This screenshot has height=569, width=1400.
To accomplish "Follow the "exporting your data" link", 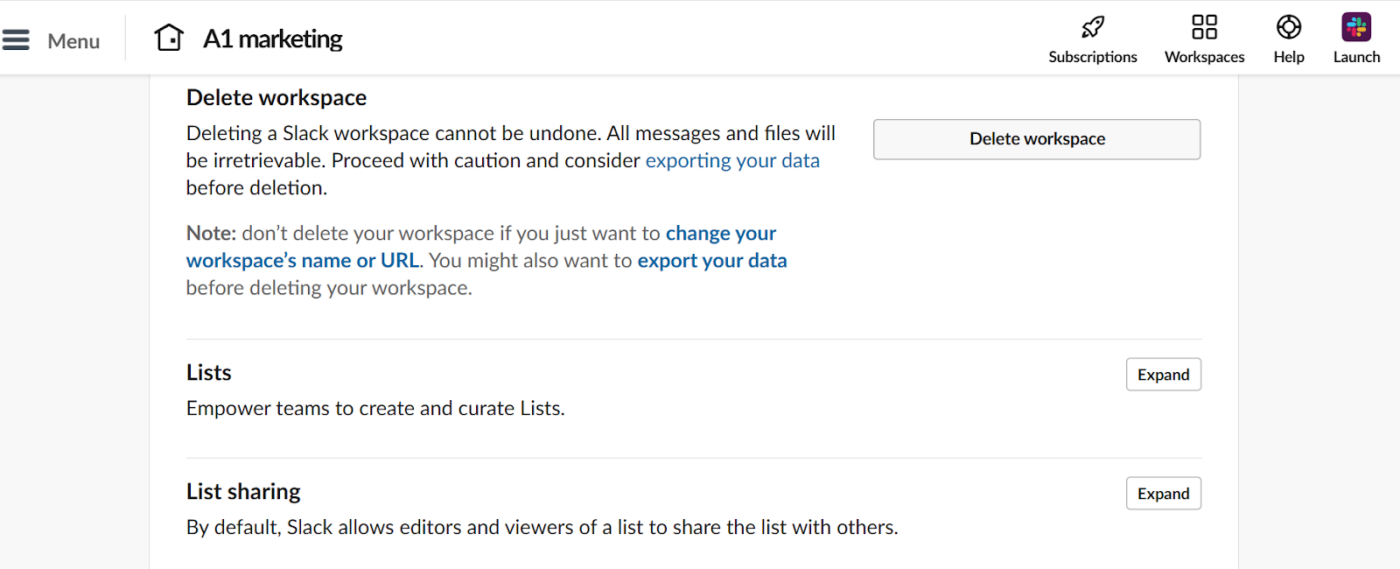I will coord(732,161).
